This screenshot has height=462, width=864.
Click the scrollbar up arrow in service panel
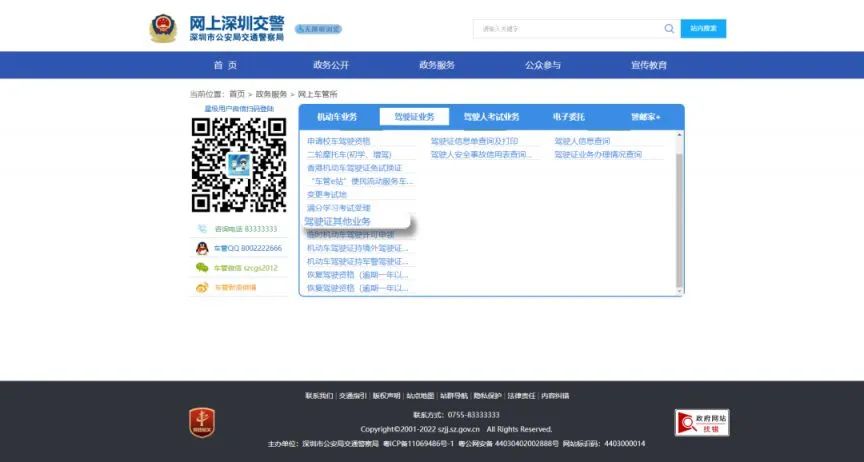[x=679, y=135]
